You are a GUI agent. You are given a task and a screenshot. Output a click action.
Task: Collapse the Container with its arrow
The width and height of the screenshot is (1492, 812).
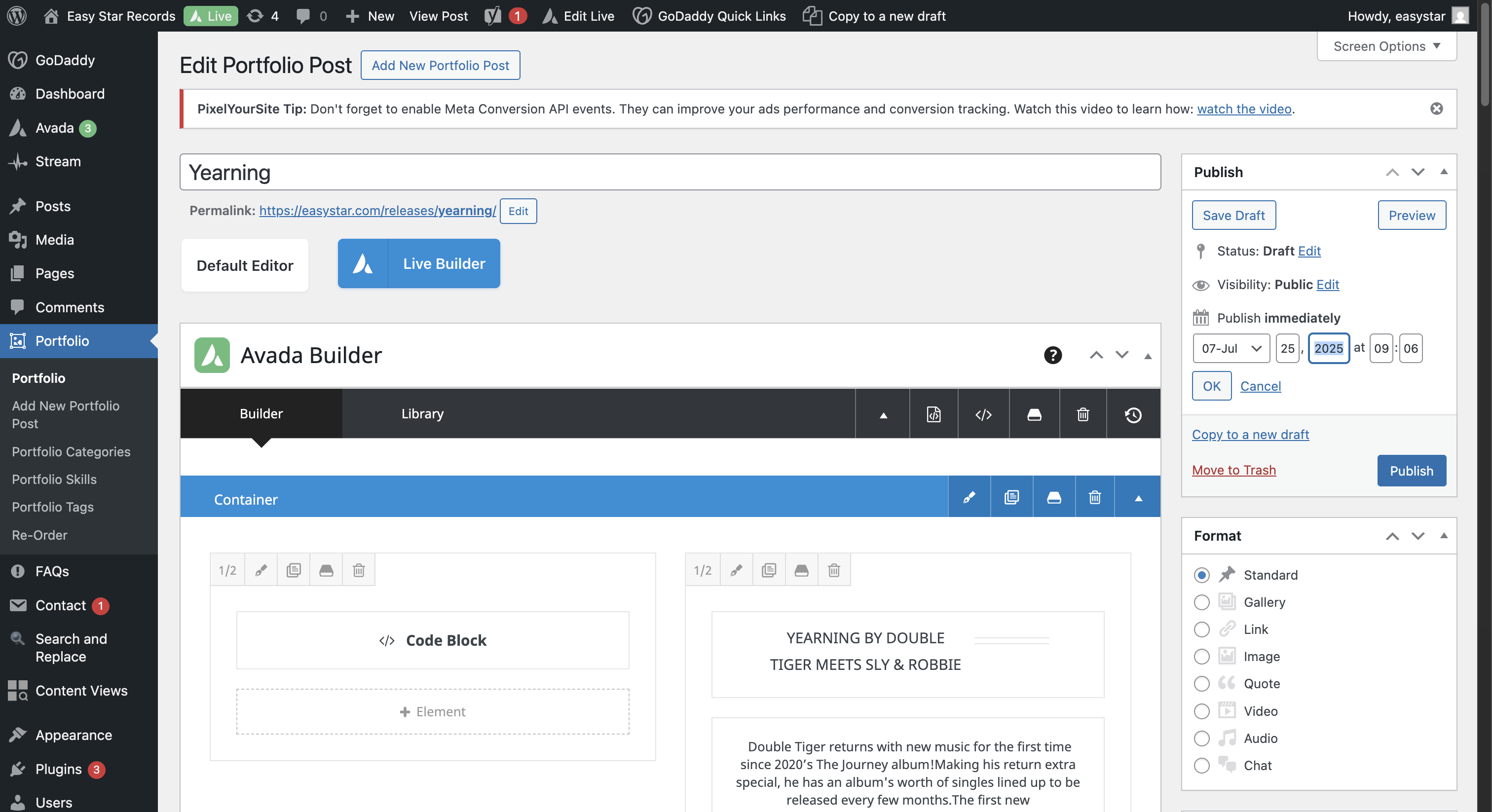click(1138, 497)
